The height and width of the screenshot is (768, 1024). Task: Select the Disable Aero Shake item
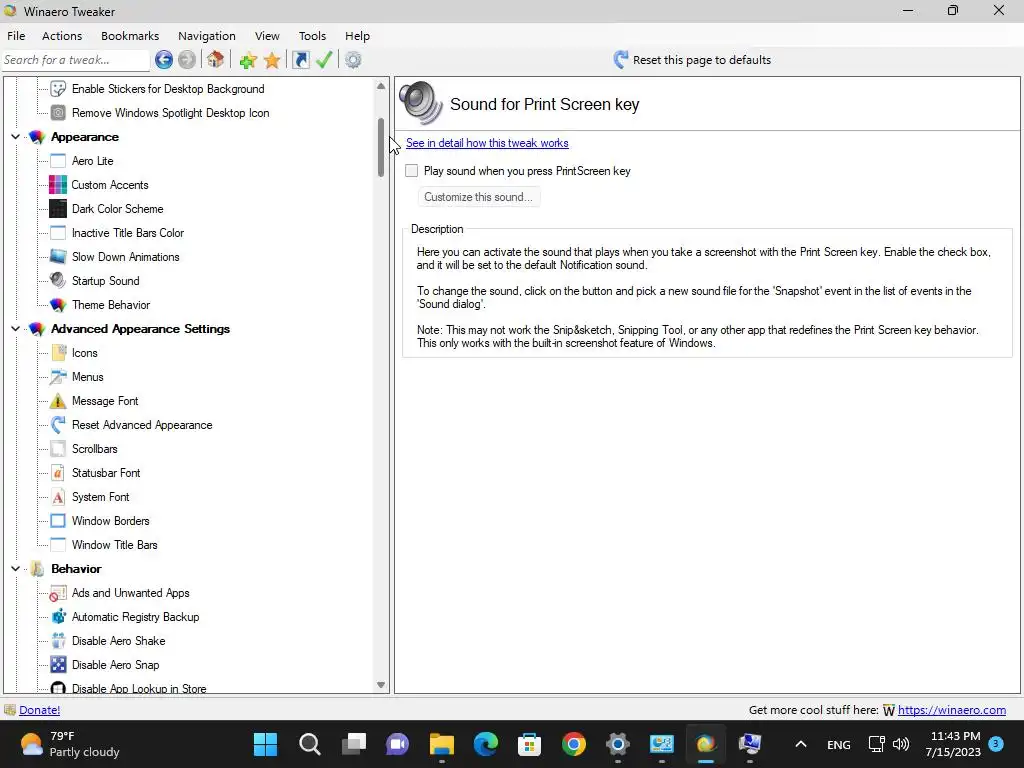(x=118, y=641)
